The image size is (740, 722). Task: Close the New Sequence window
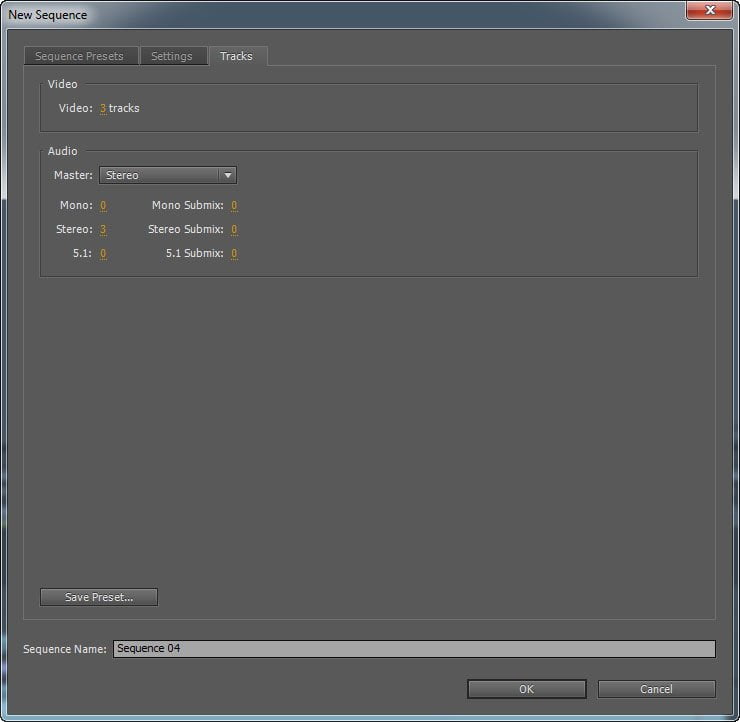[x=709, y=10]
